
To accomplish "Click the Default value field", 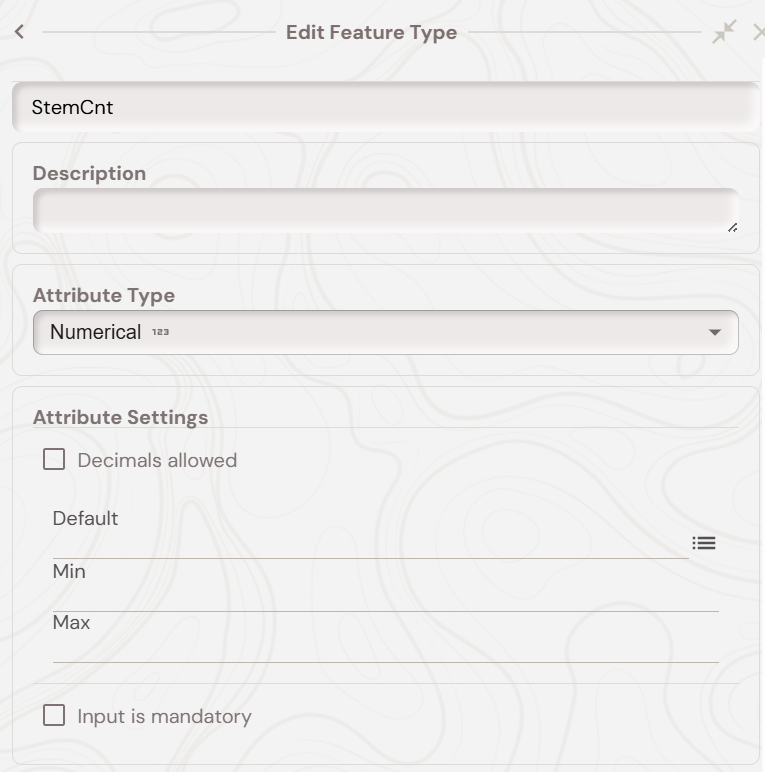I will (x=370, y=544).
